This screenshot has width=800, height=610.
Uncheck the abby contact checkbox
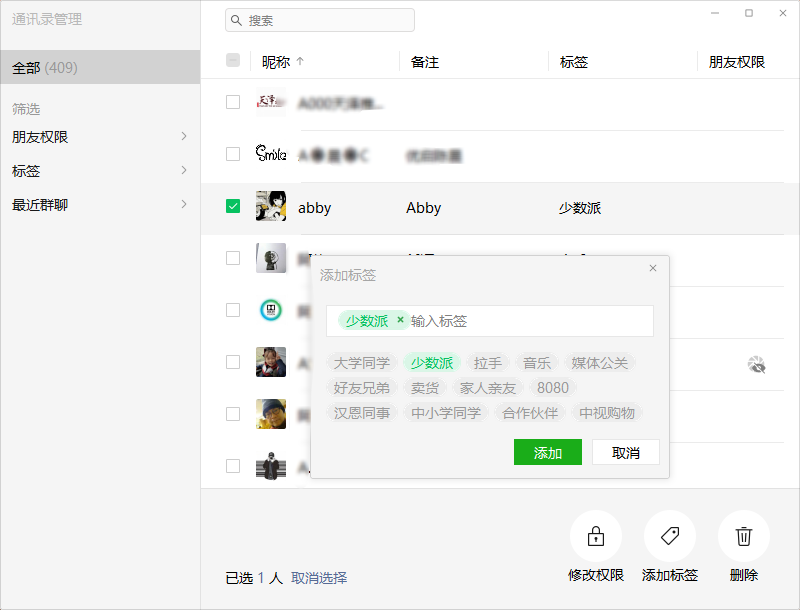coord(233,206)
